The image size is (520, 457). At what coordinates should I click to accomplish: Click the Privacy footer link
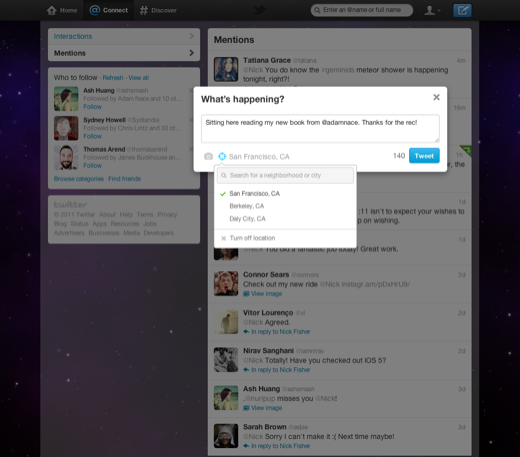point(167,215)
